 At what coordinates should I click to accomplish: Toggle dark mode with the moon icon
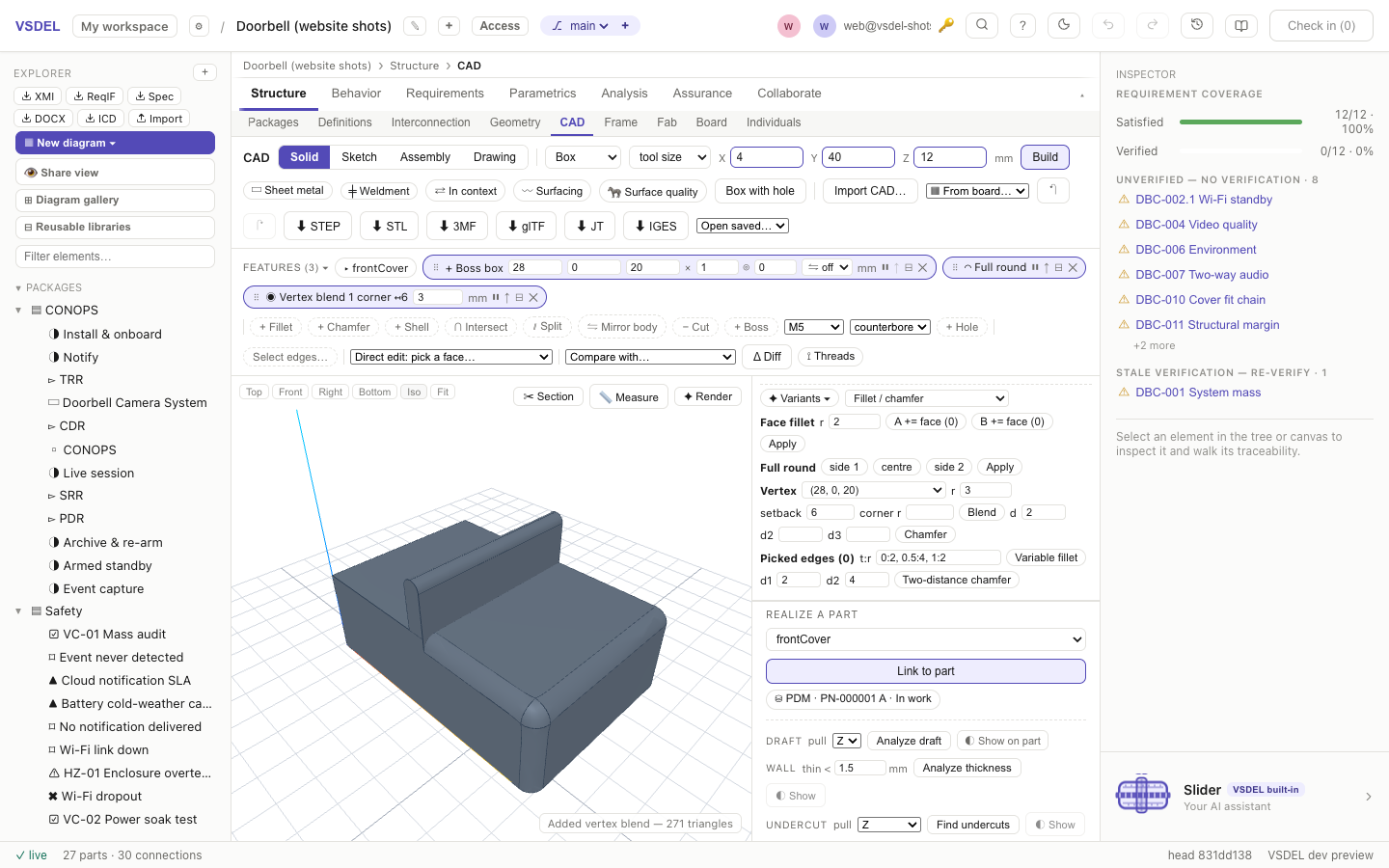[x=1064, y=26]
